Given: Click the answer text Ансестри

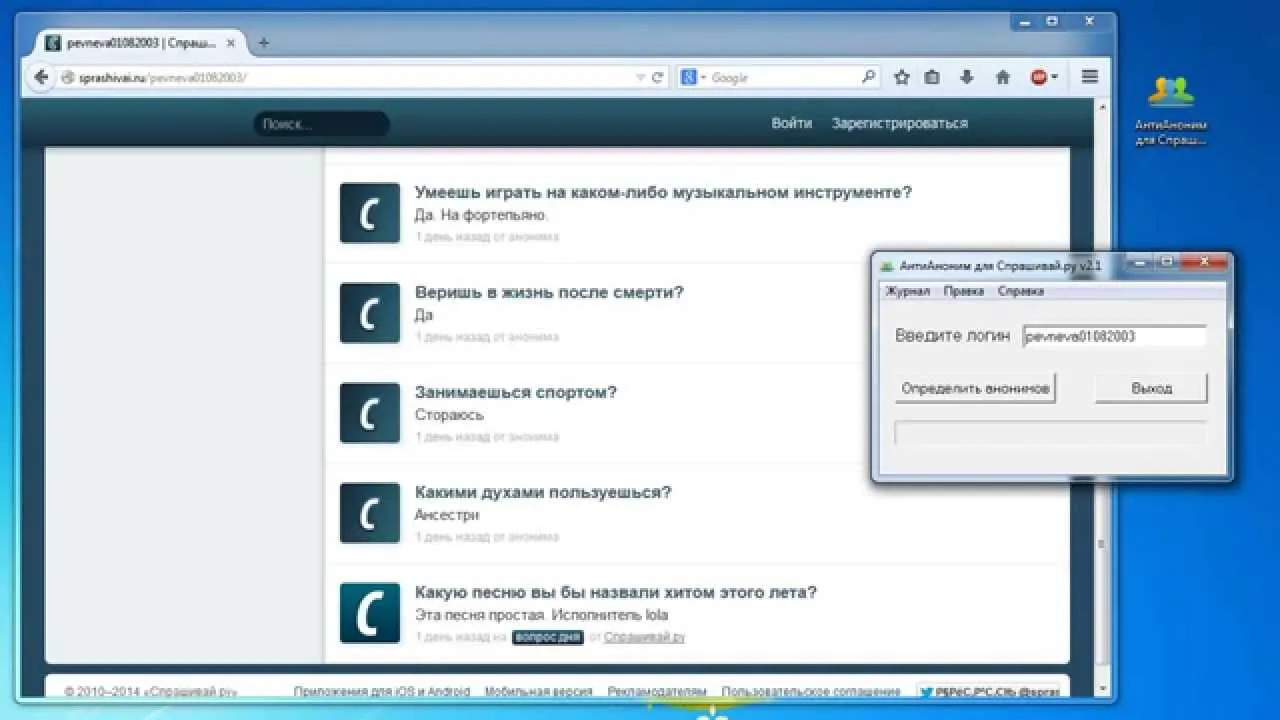Looking at the screenshot, I should click(x=447, y=515).
